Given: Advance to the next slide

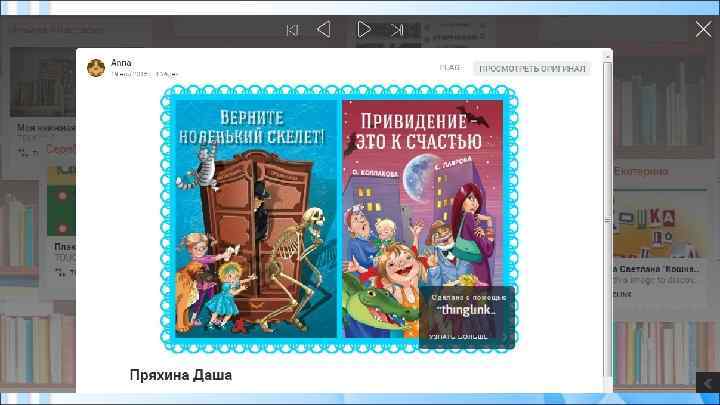Looking at the screenshot, I should coord(364,29).
